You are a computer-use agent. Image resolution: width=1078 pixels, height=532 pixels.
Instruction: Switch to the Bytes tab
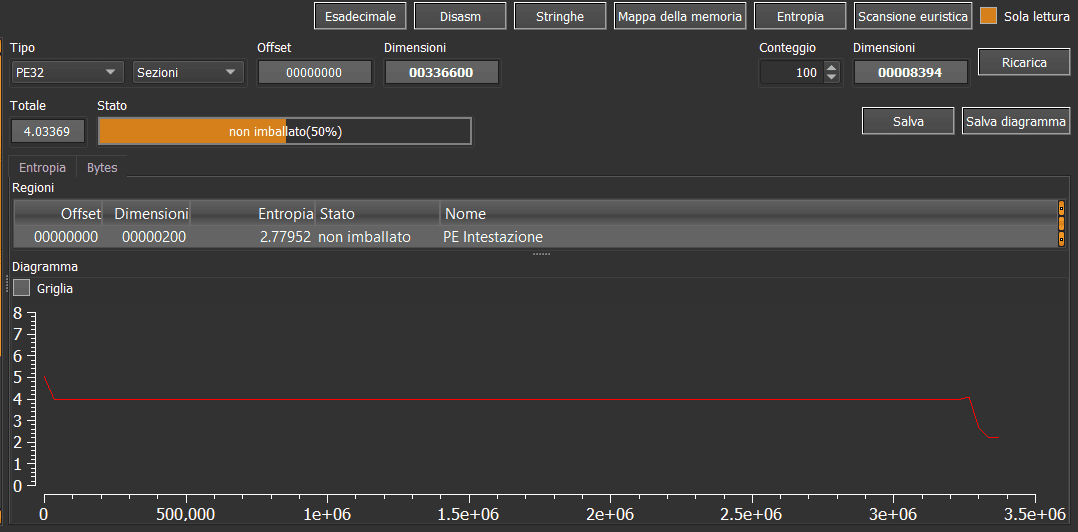(x=102, y=168)
